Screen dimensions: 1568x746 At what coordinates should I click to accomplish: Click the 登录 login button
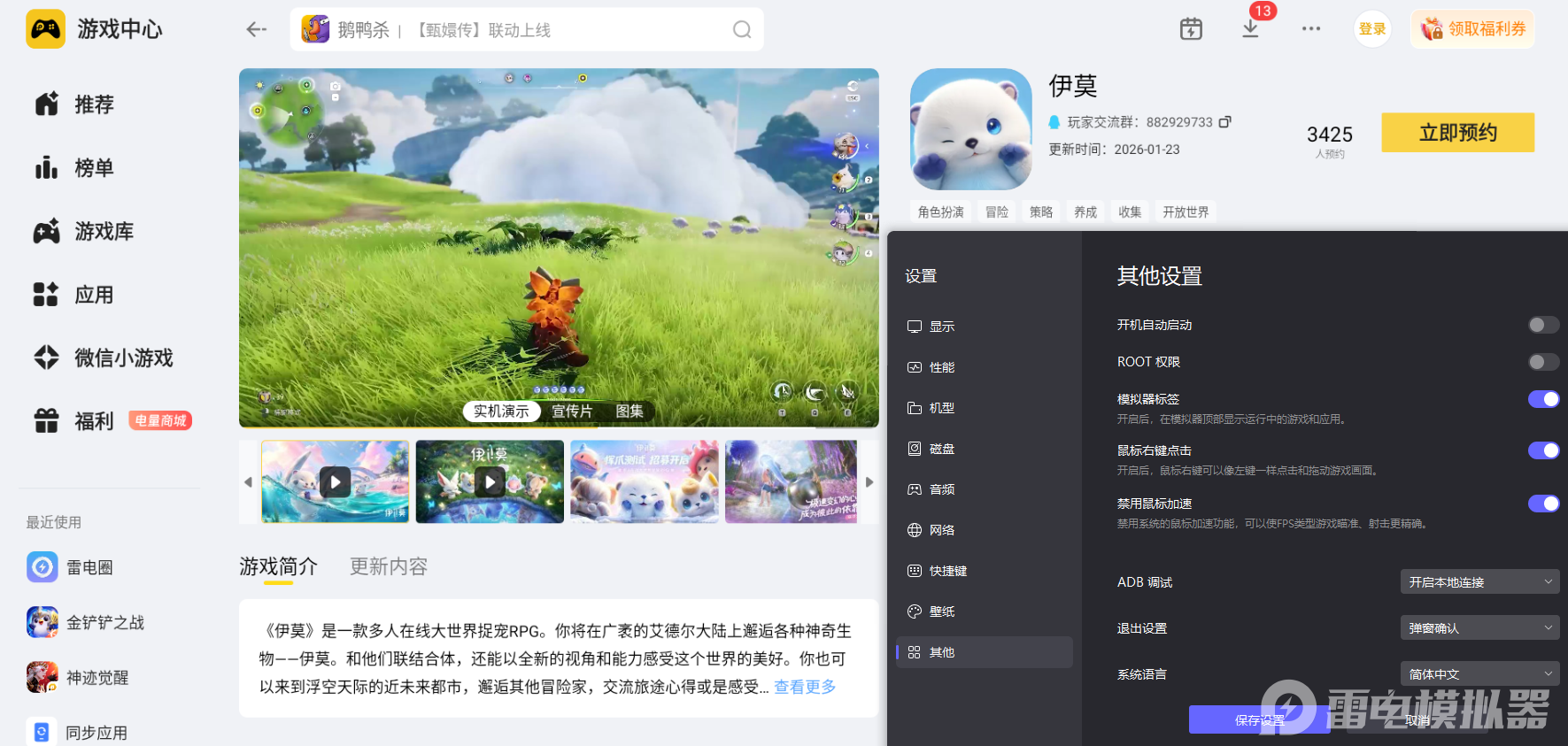click(x=1372, y=29)
